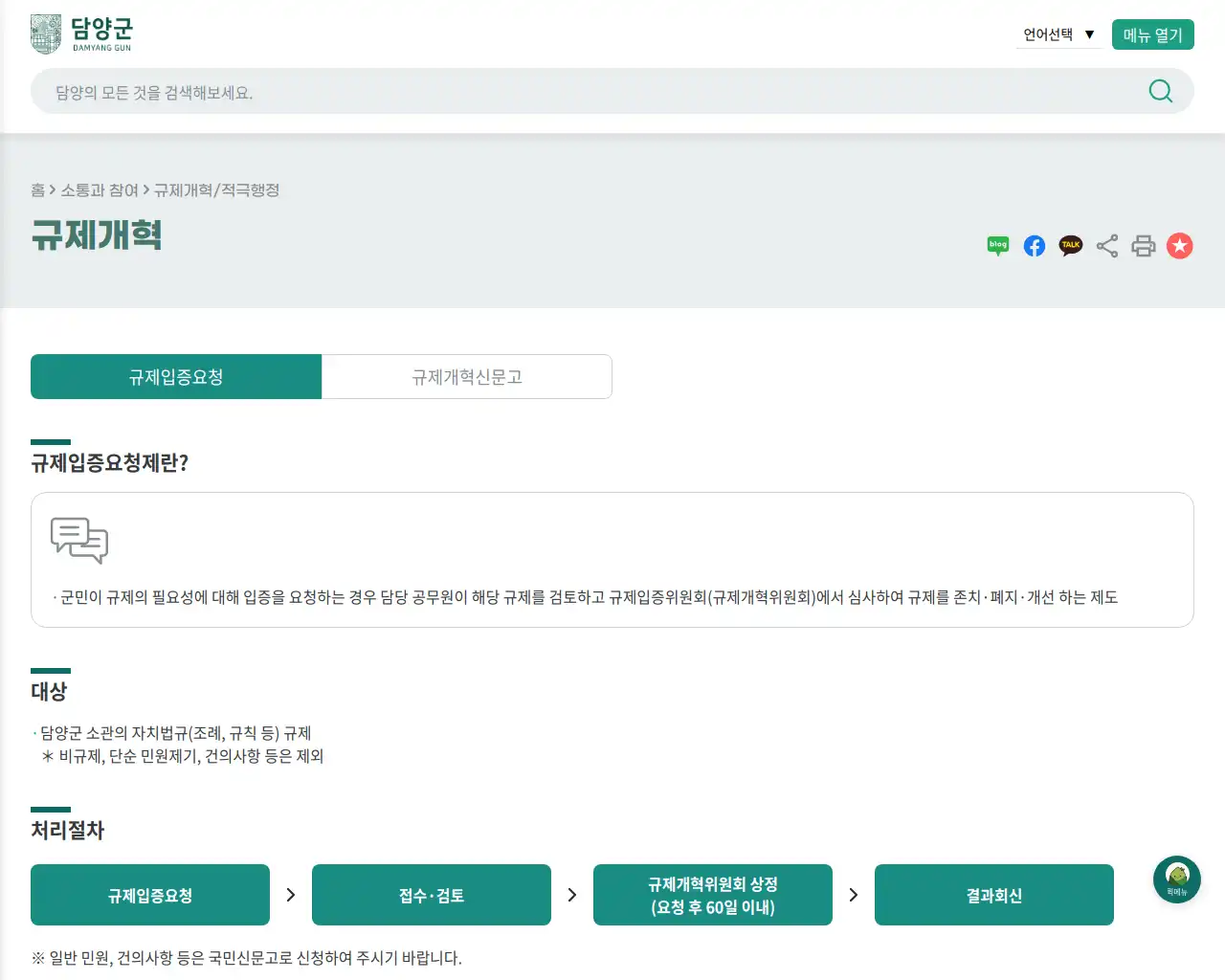Add page to favorites via star icon
Image resolution: width=1225 pixels, height=980 pixels.
[1180, 246]
